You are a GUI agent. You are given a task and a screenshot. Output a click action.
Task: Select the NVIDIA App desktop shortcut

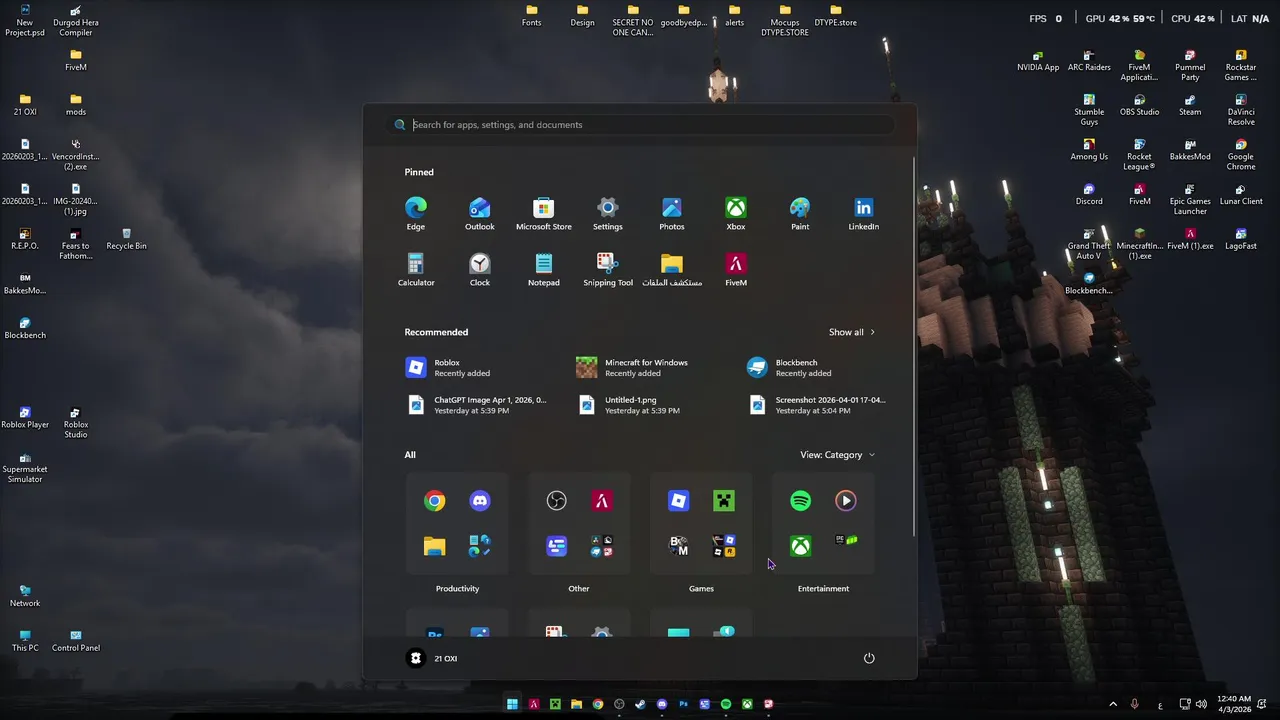tap(1038, 60)
